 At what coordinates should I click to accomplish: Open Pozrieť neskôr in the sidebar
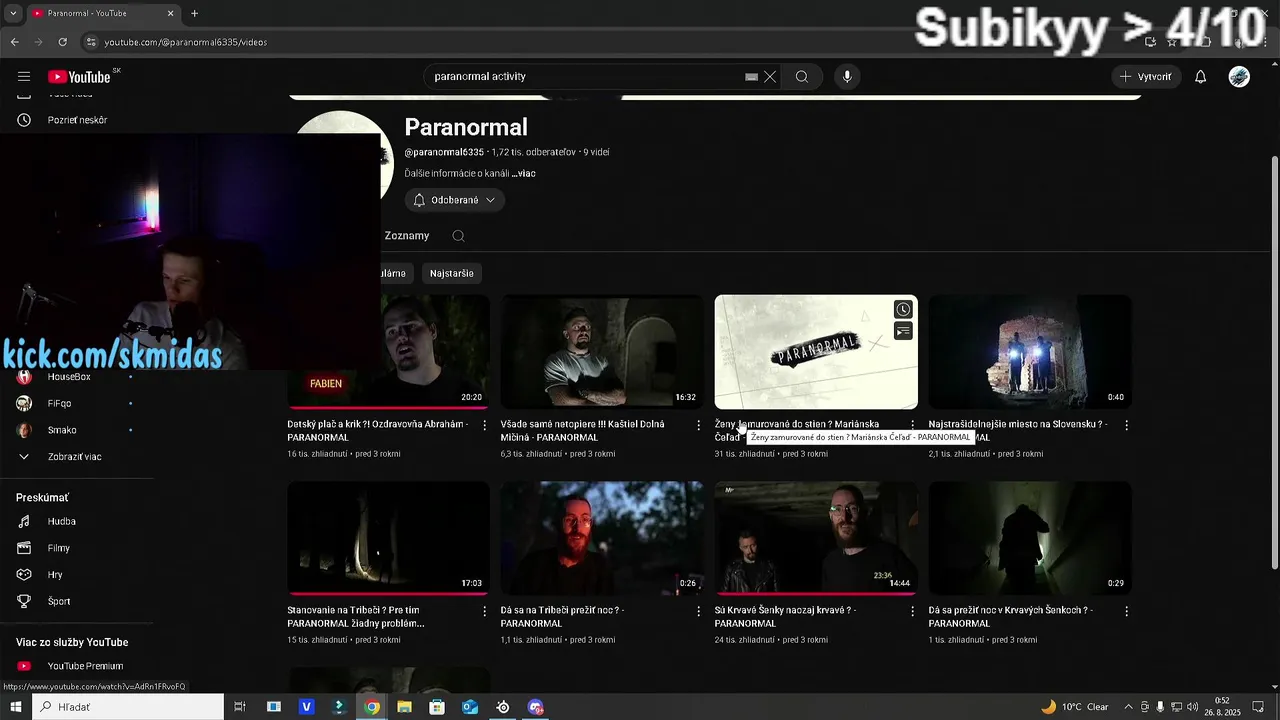[x=77, y=120]
